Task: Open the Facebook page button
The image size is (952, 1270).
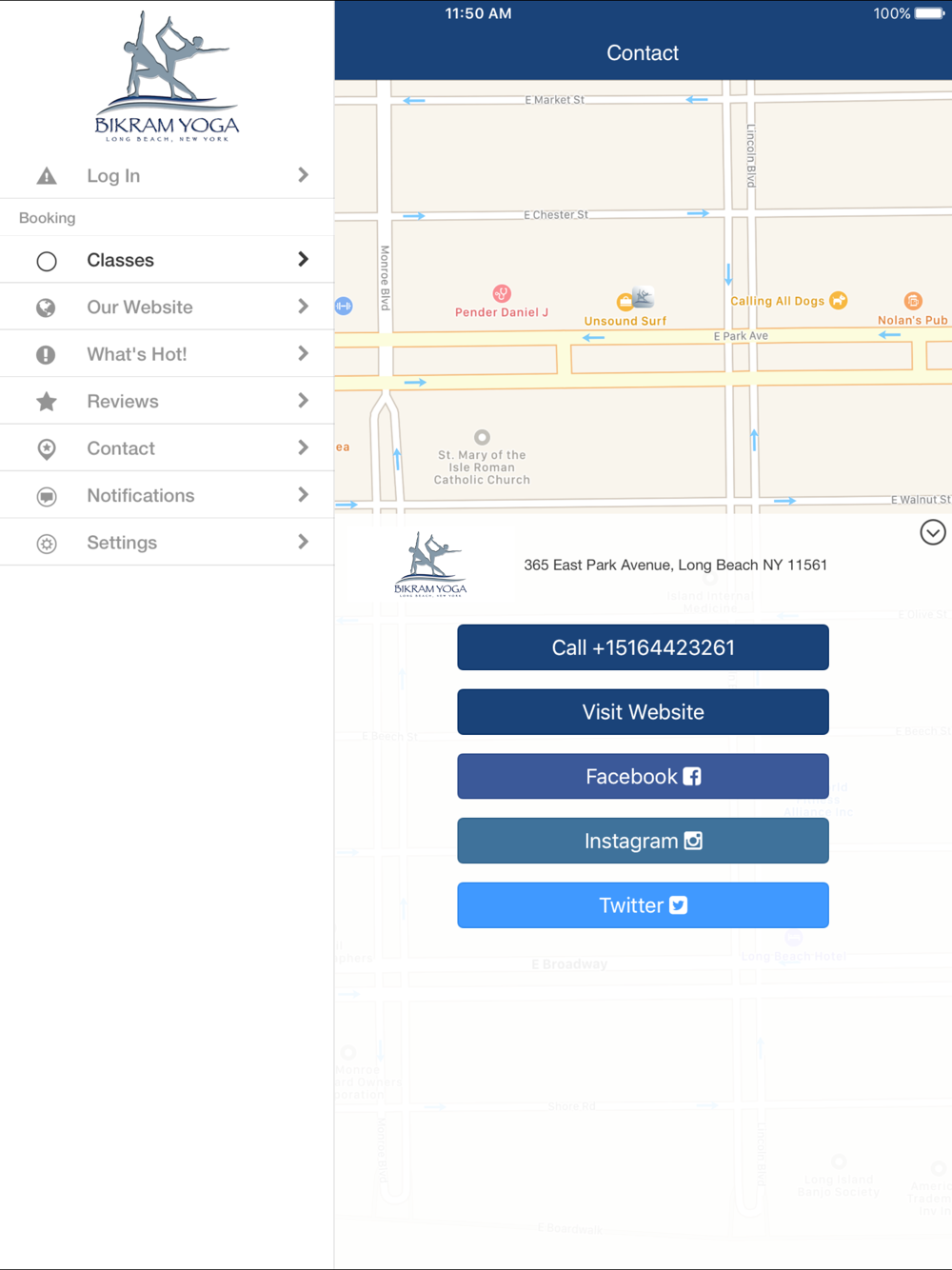Action: click(x=643, y=777)
